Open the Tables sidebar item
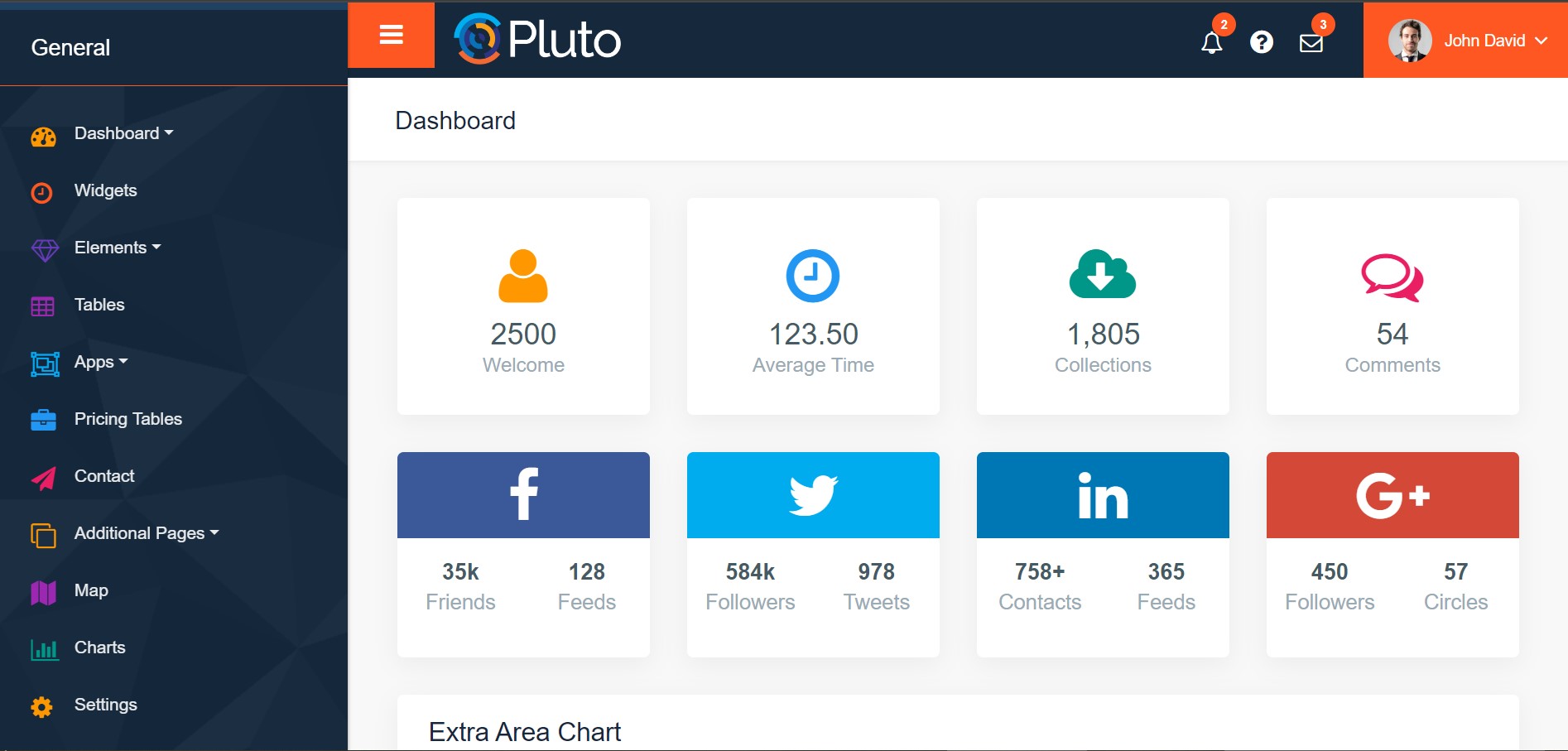The height and width of the screenshot is (751, 1568). click(x=99, y=305)
